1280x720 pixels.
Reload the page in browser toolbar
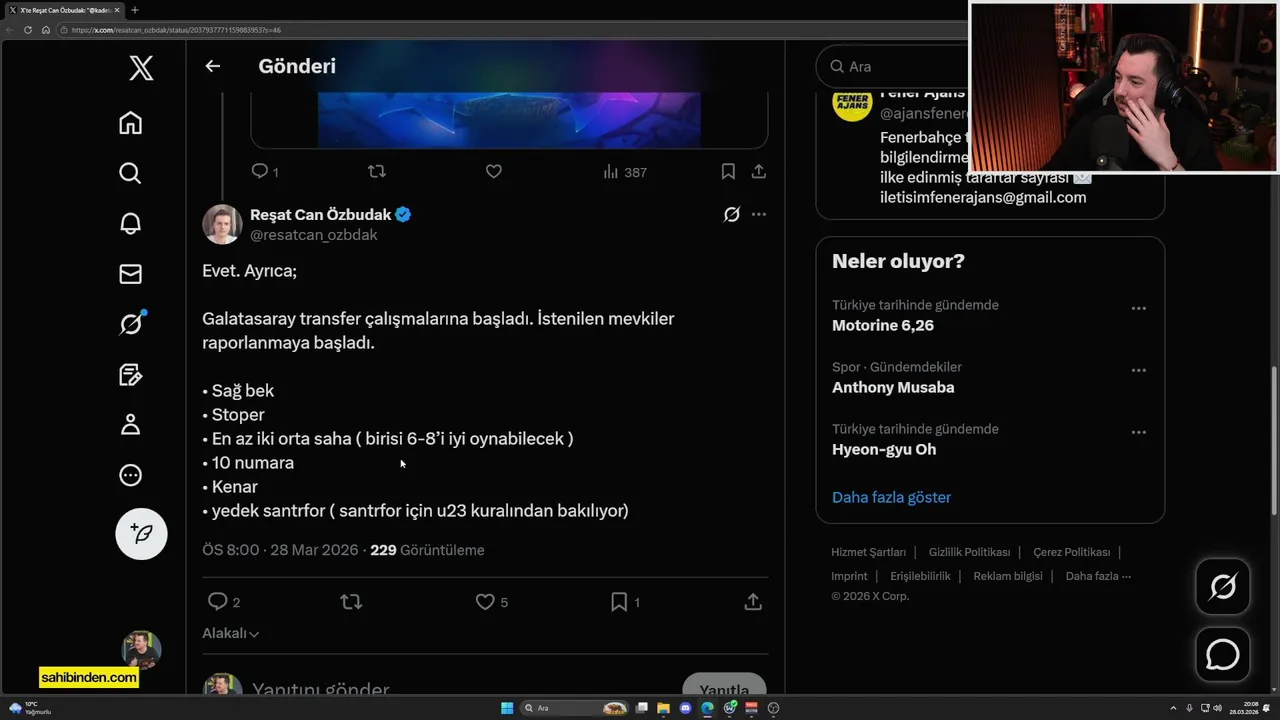click(x=28, y=30)
